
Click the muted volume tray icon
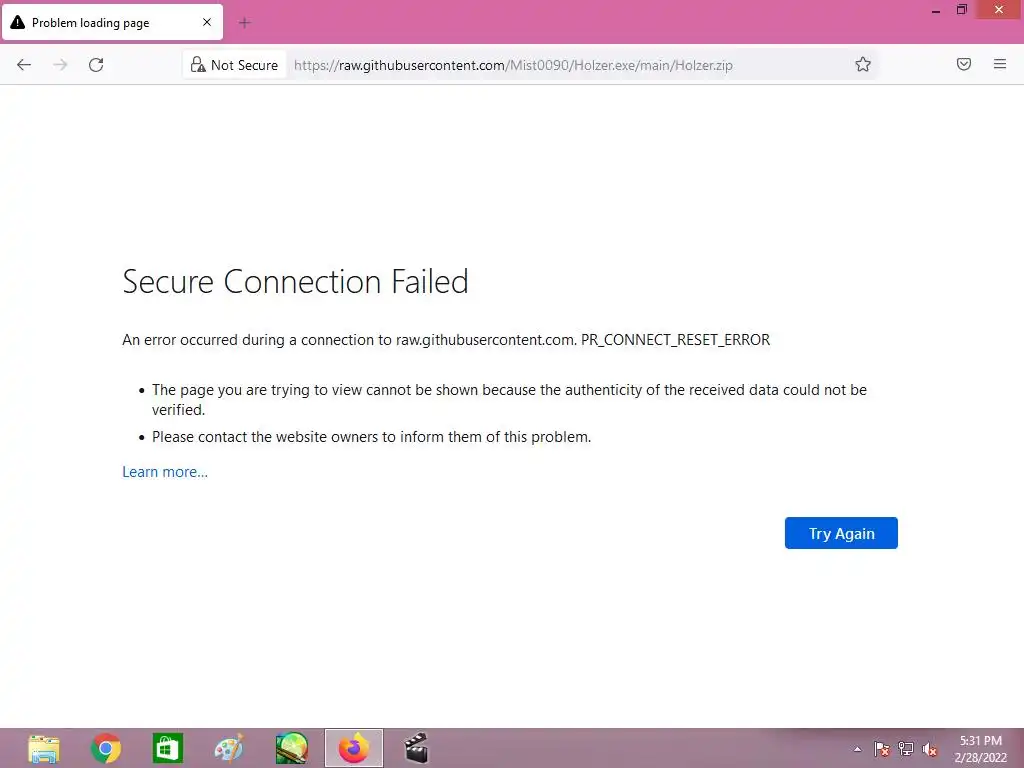[930, 749]
